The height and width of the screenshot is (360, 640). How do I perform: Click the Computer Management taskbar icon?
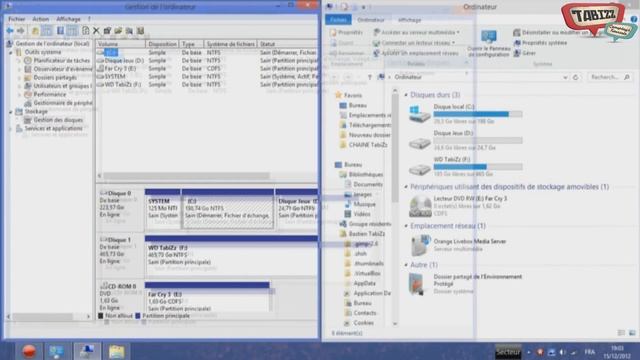coord(87,351)
